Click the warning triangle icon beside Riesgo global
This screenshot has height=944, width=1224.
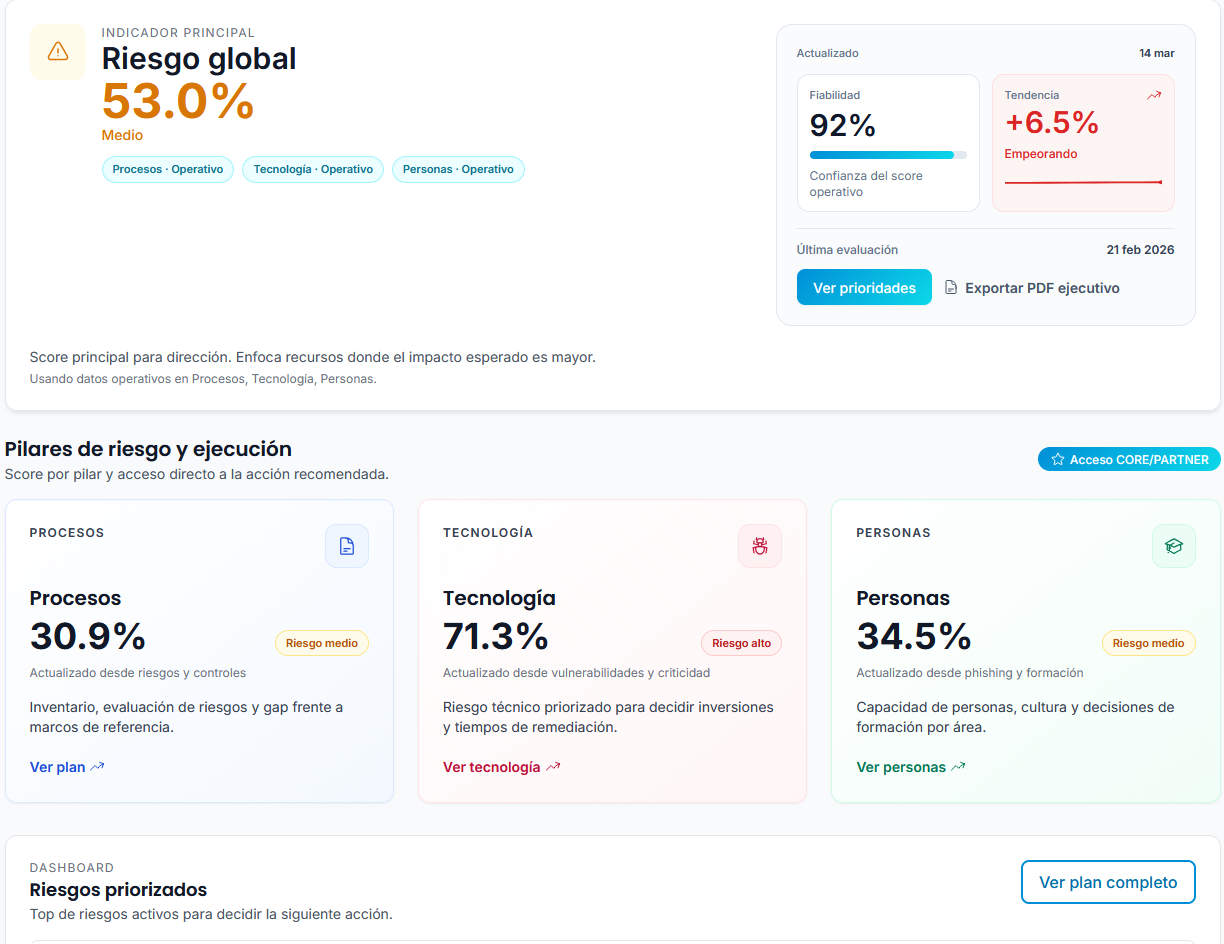[x=57, y=51]
